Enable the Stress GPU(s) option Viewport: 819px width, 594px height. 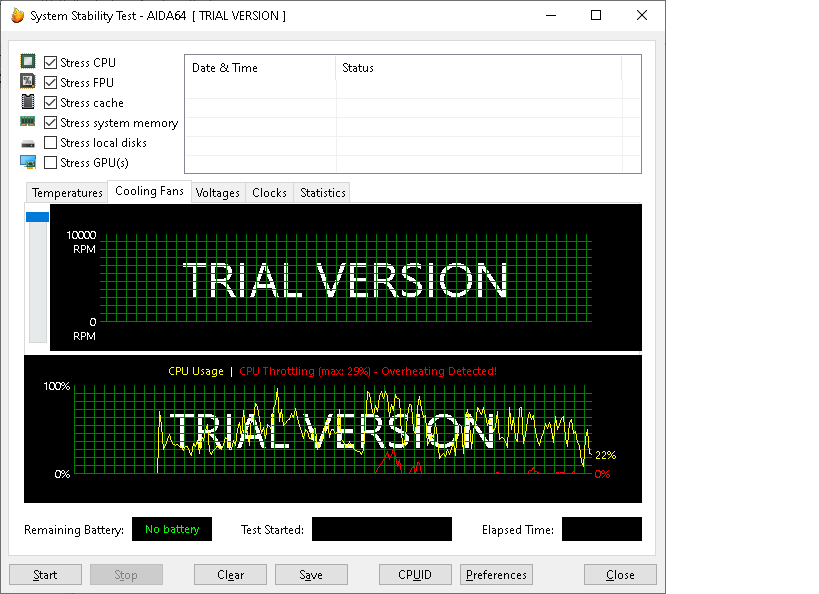pos(49,162)
